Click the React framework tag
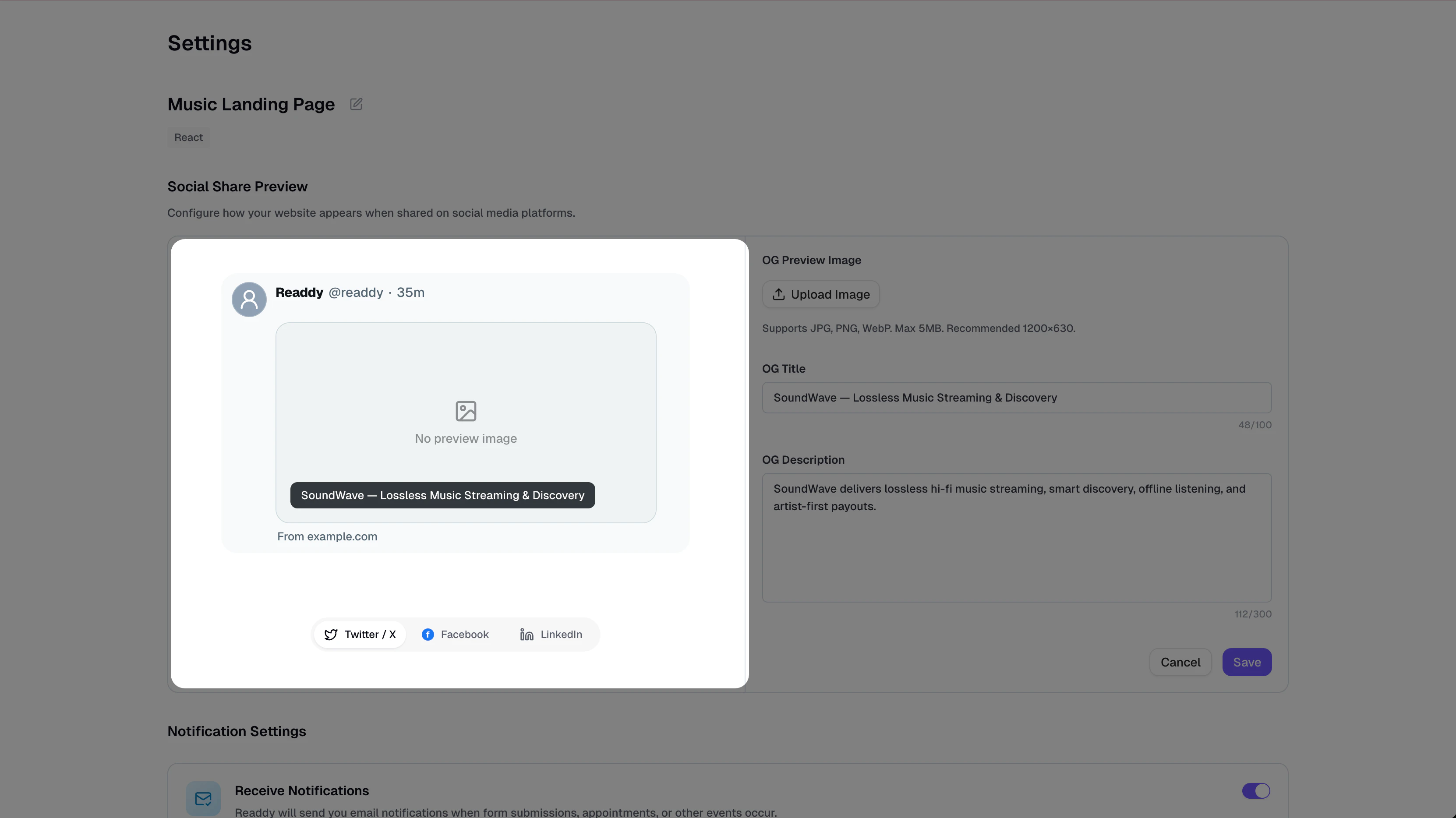The height and width of the screenshot is (818, 1456). click(188, 137)
